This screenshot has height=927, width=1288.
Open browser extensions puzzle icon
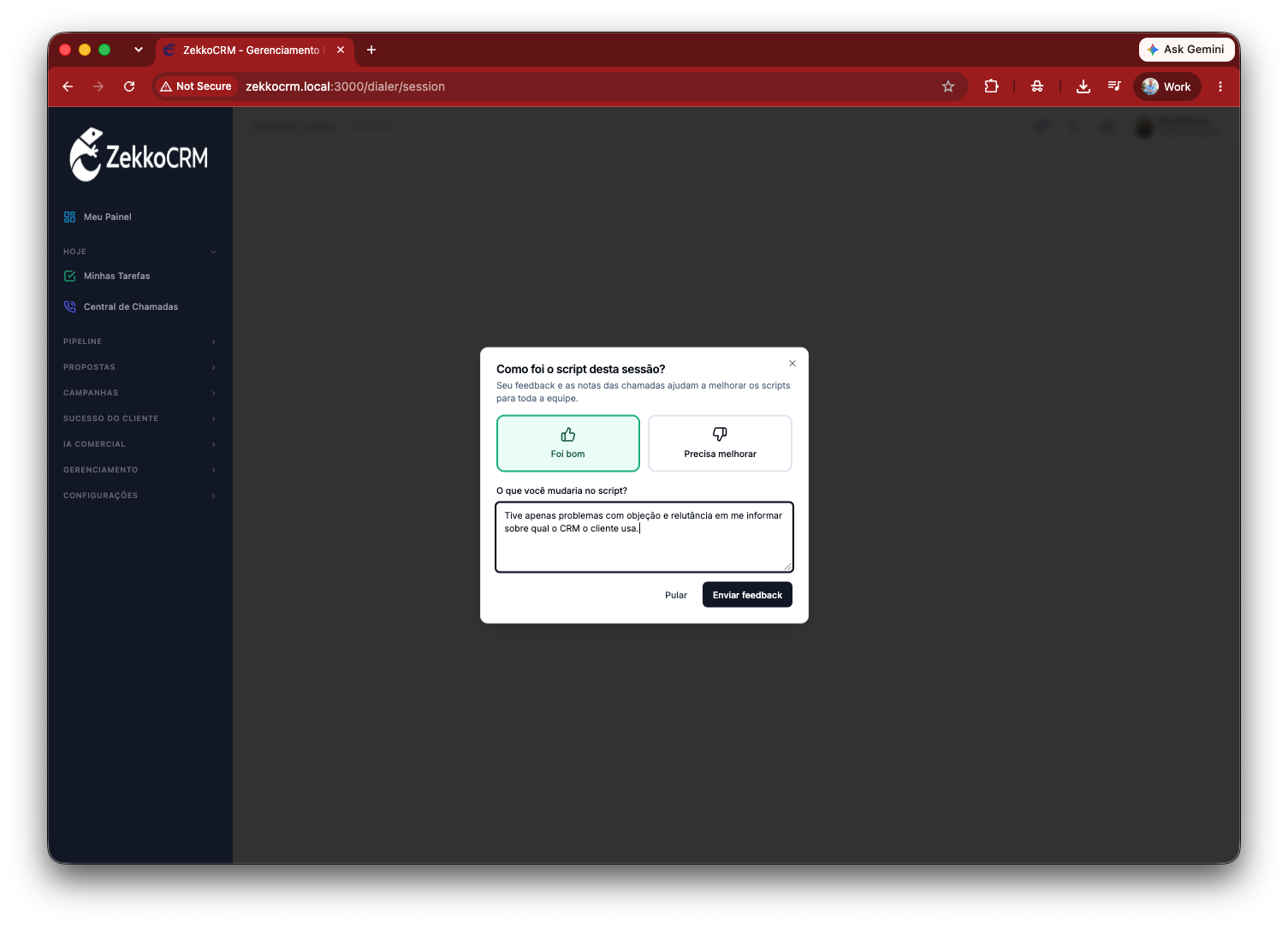(x=992, y=86)
